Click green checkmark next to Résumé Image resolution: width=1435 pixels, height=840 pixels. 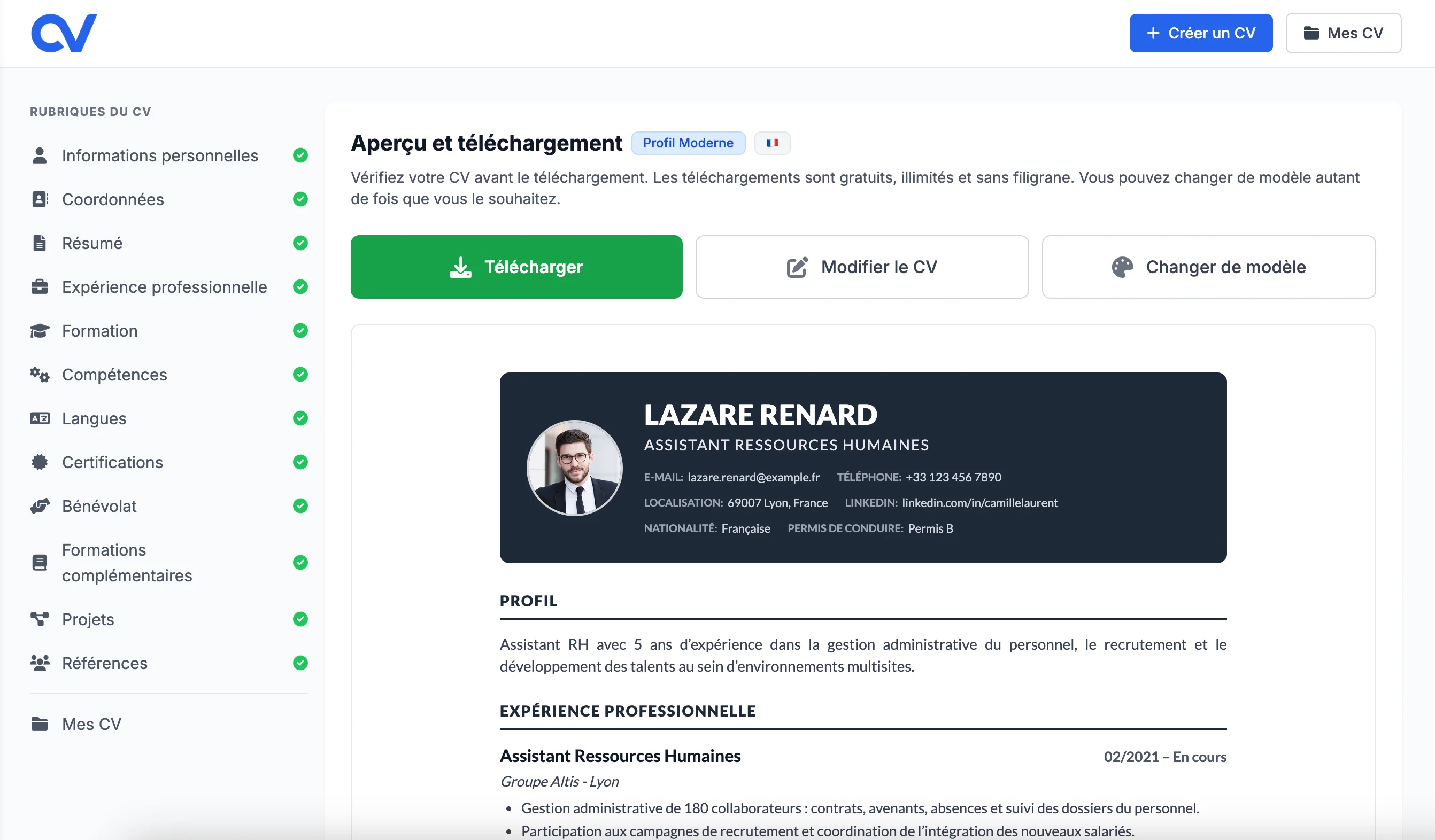coord(300,243)
